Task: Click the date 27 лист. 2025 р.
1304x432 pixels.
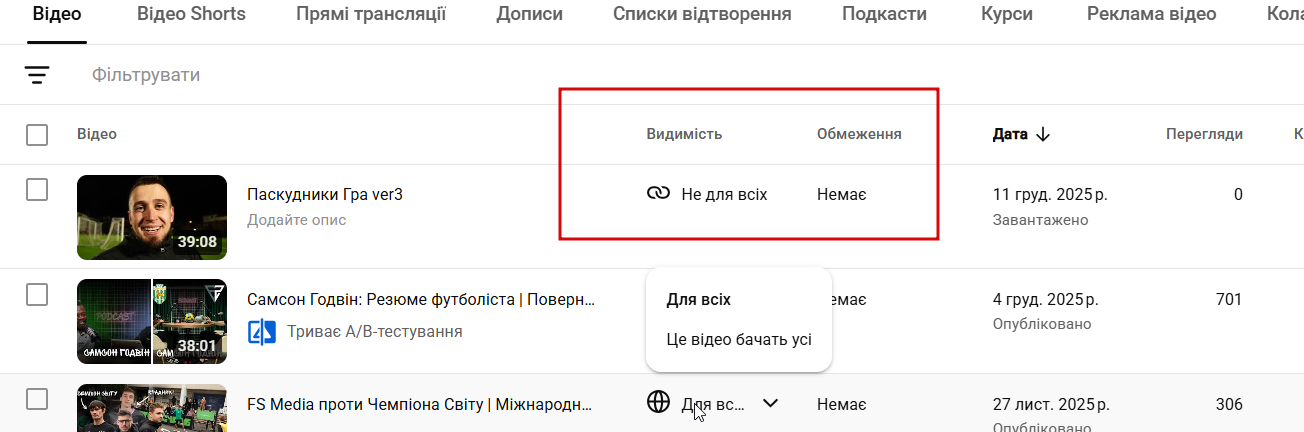Action: (1050, 405)
